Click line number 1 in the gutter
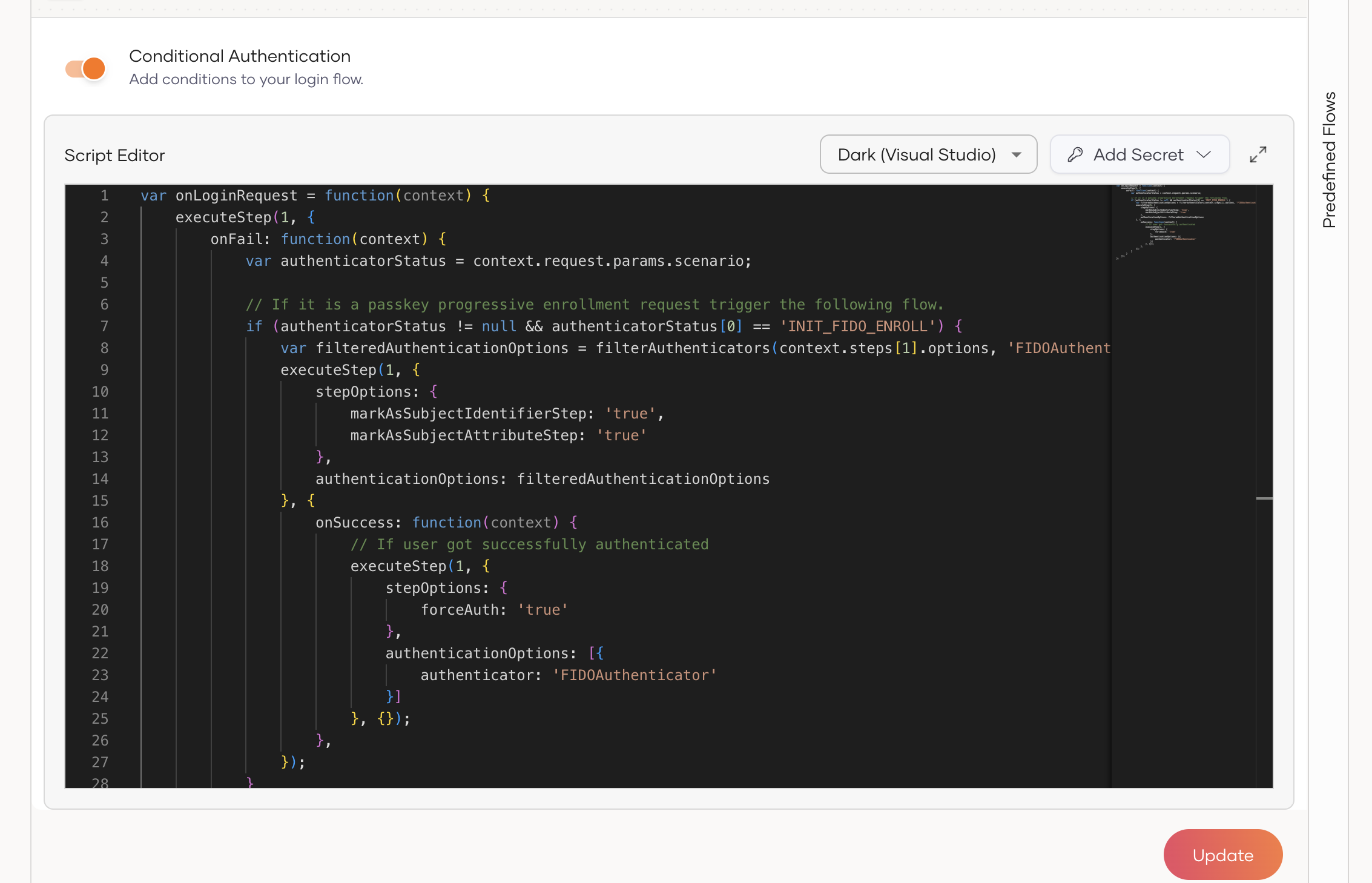Image resolution: width=1372 pixels, height=883 pixels. point(105,196)
